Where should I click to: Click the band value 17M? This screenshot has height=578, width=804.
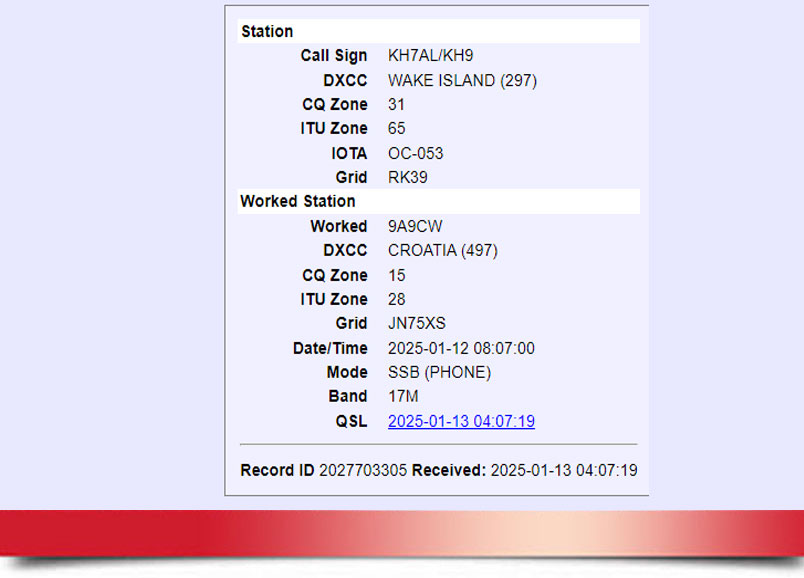(403, 397)
